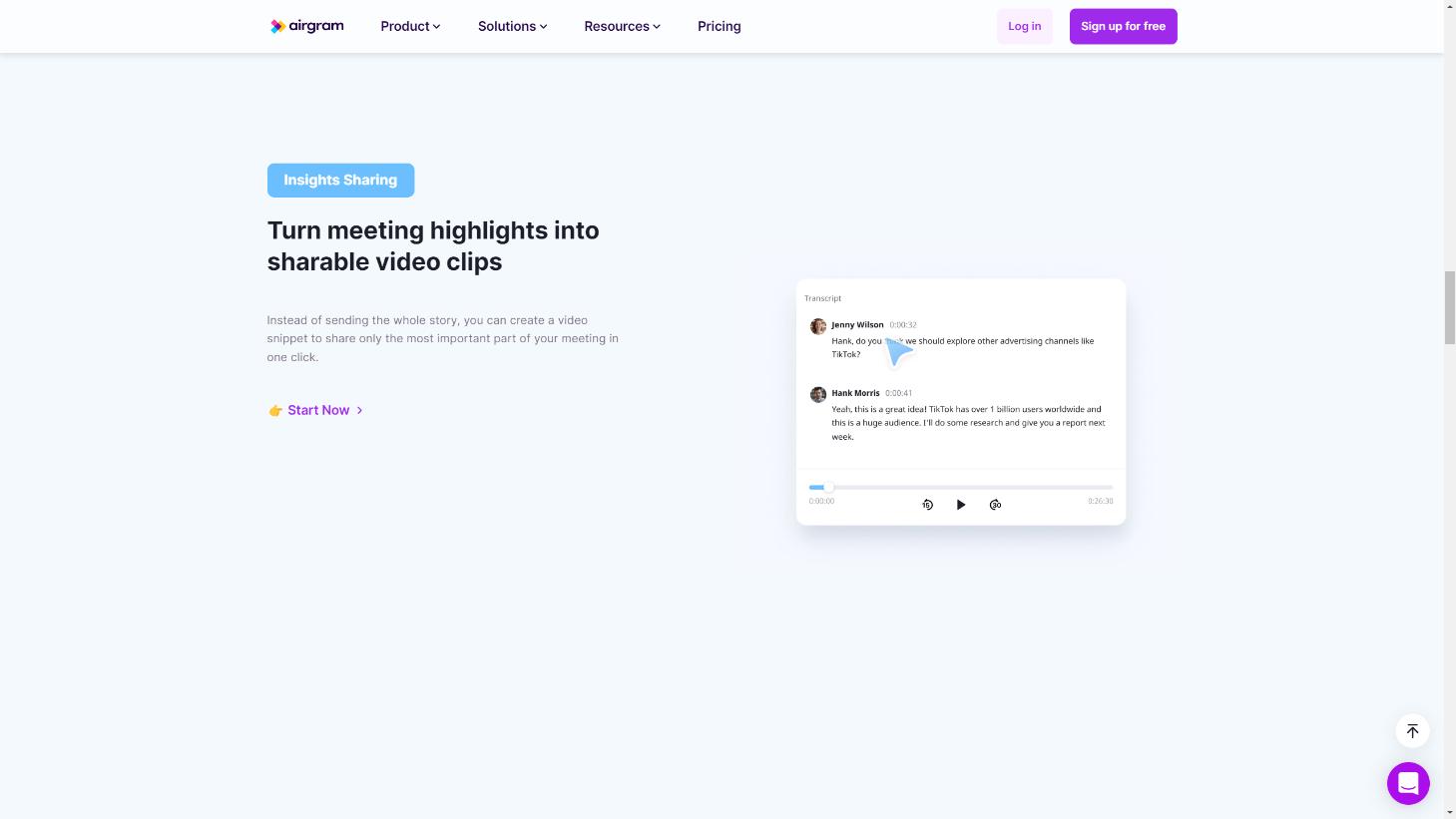The image size is (1456, 819).
Task: Click the playback progress slider handle
Action: pyautogui.click(x=828, y=487)
